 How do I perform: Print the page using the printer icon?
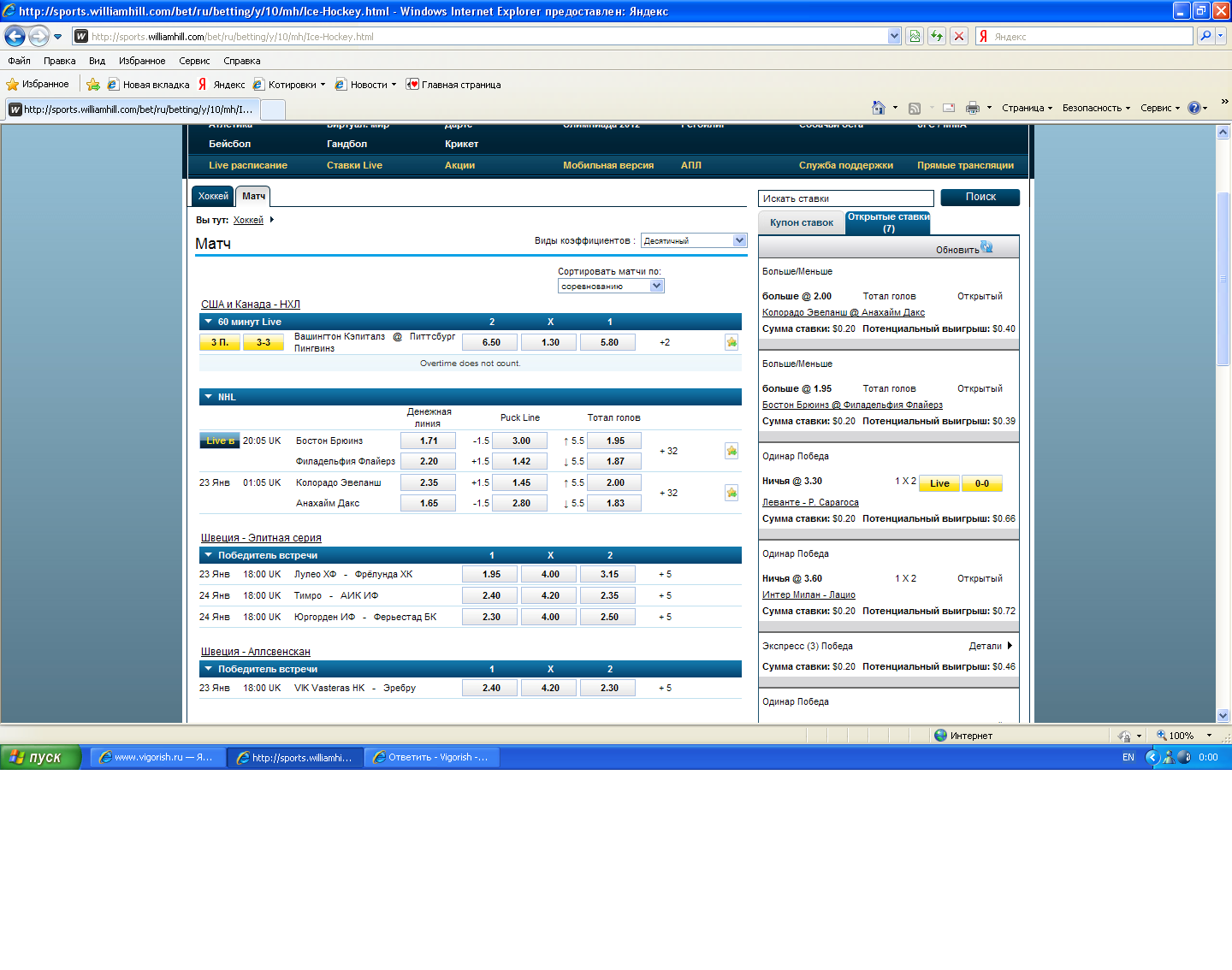pos(973,108)
